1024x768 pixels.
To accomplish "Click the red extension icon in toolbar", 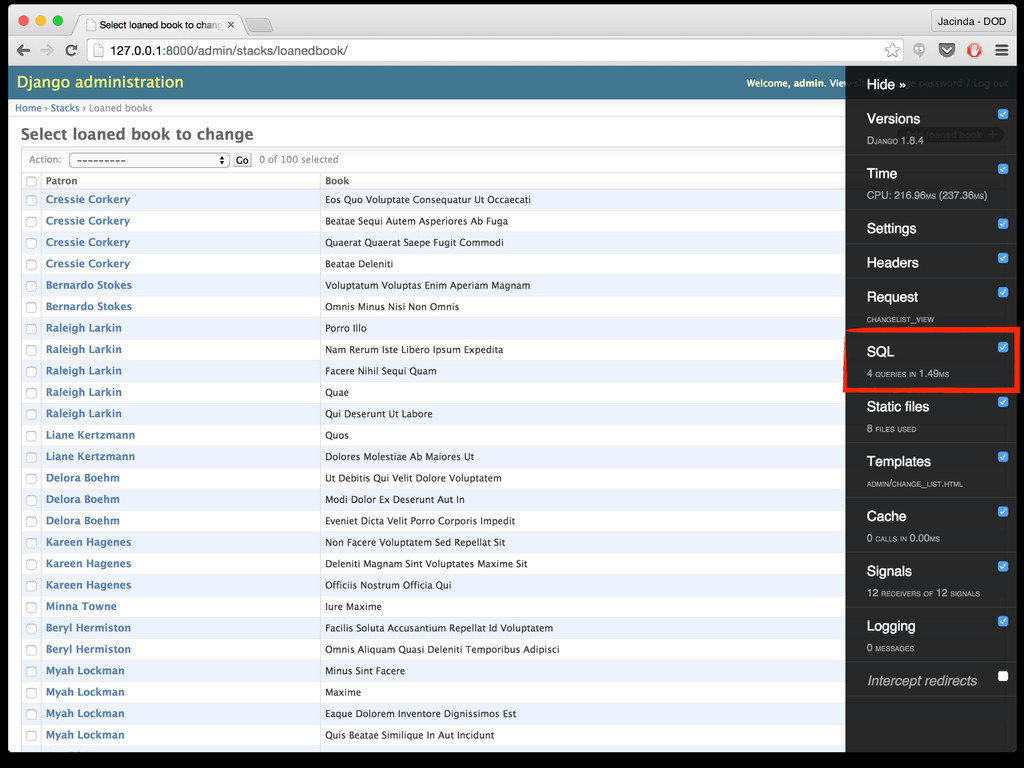I will 974,50.
